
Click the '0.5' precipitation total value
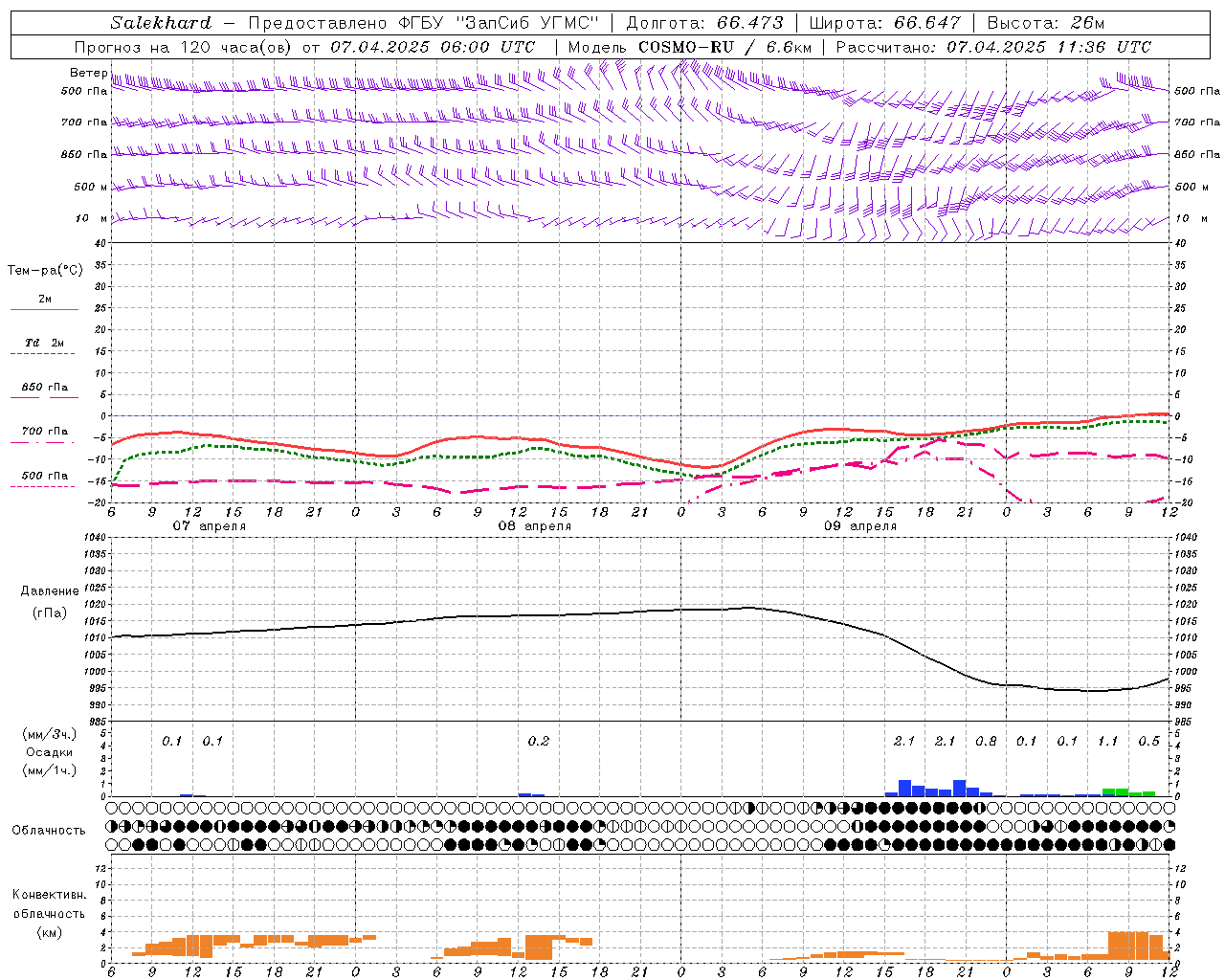pos(1148,742)
